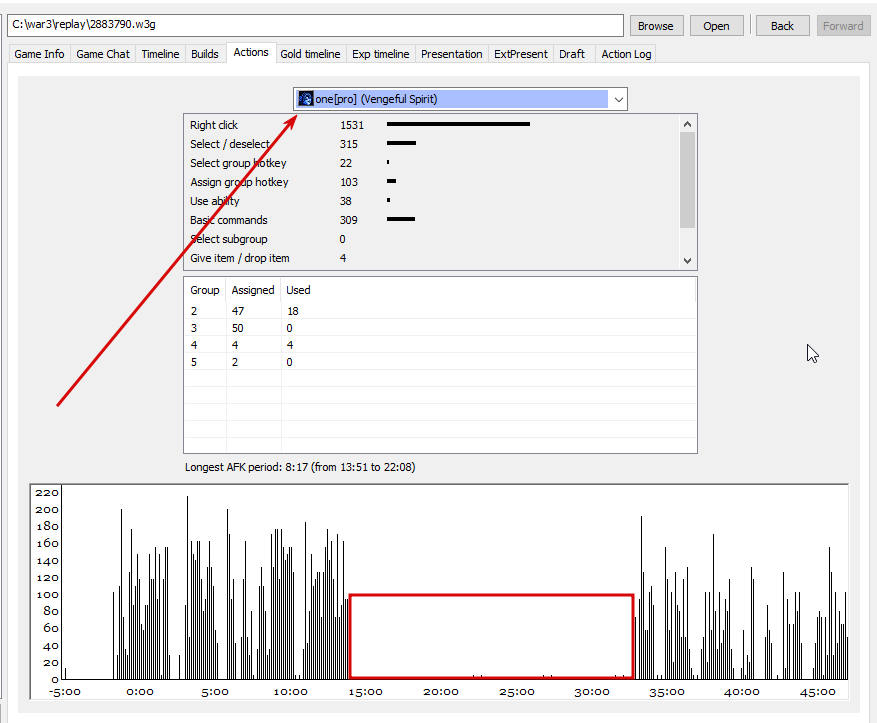Click the Vengeful Spirit hero icon
The width and height of the screenshot is (877, 723).
point(305,99)
